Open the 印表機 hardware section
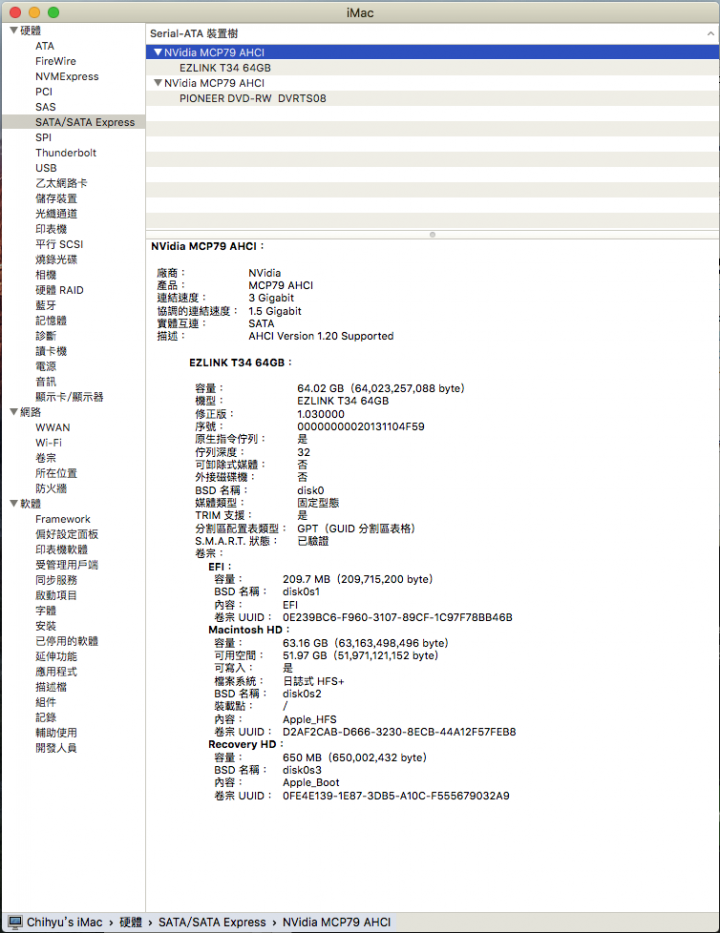Viewport: 720px width, 933px height. [x=51, y=229]
